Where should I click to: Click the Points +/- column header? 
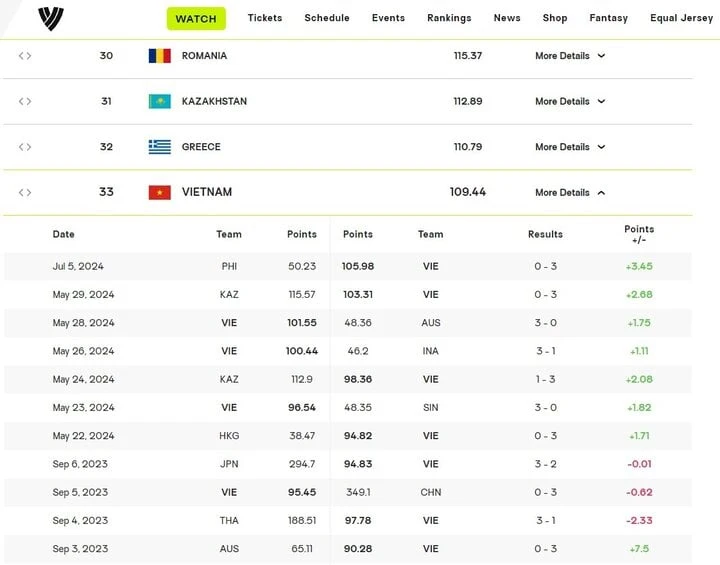click(x=639, y=234)
